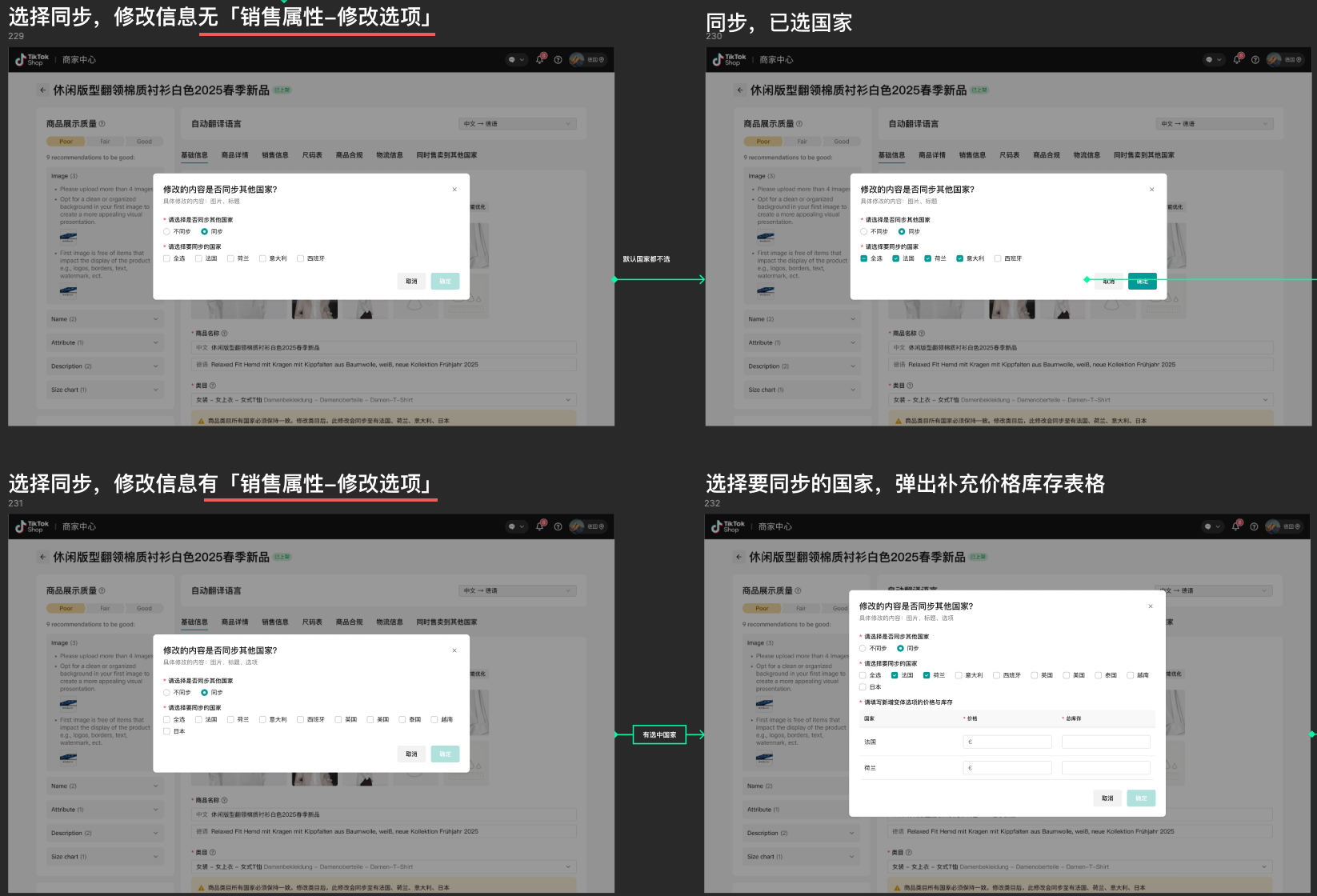This screenshot has width=1317, height=896.
Task: Expand Attribute (1) section in frame 231
Action: [104, 810]
